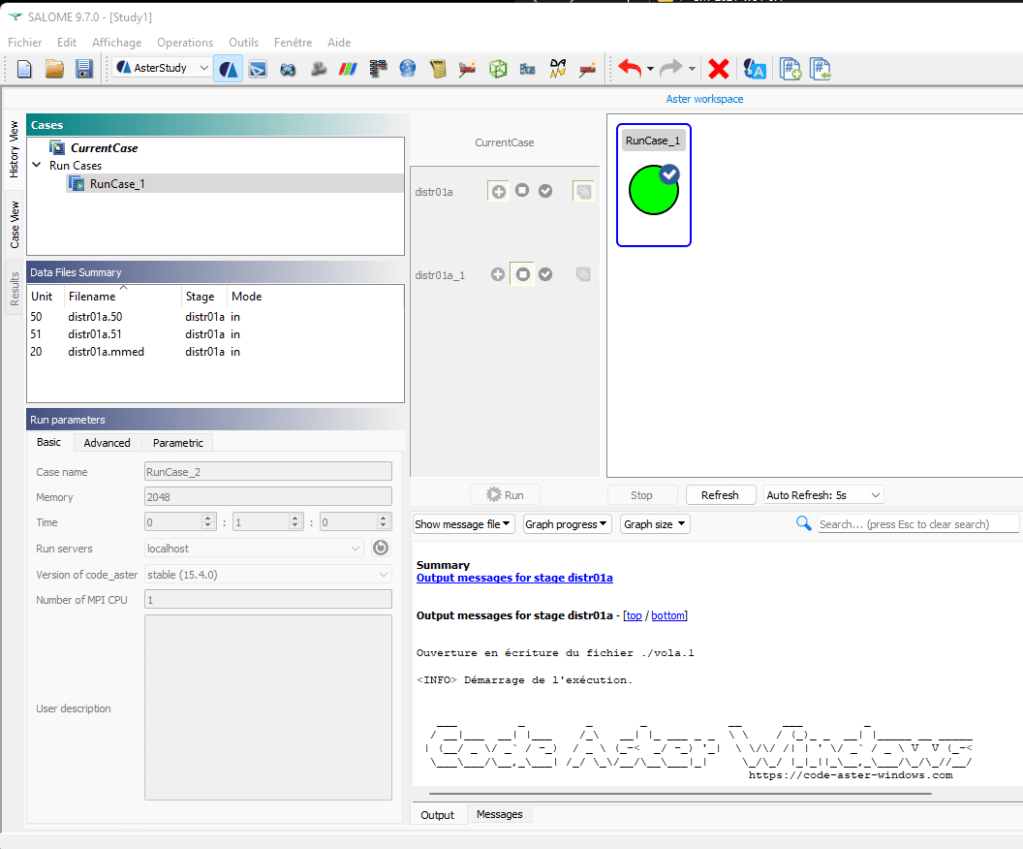Click the Open folder toolbar icon
Screen dimensions: 1023x849
point(55,69)
